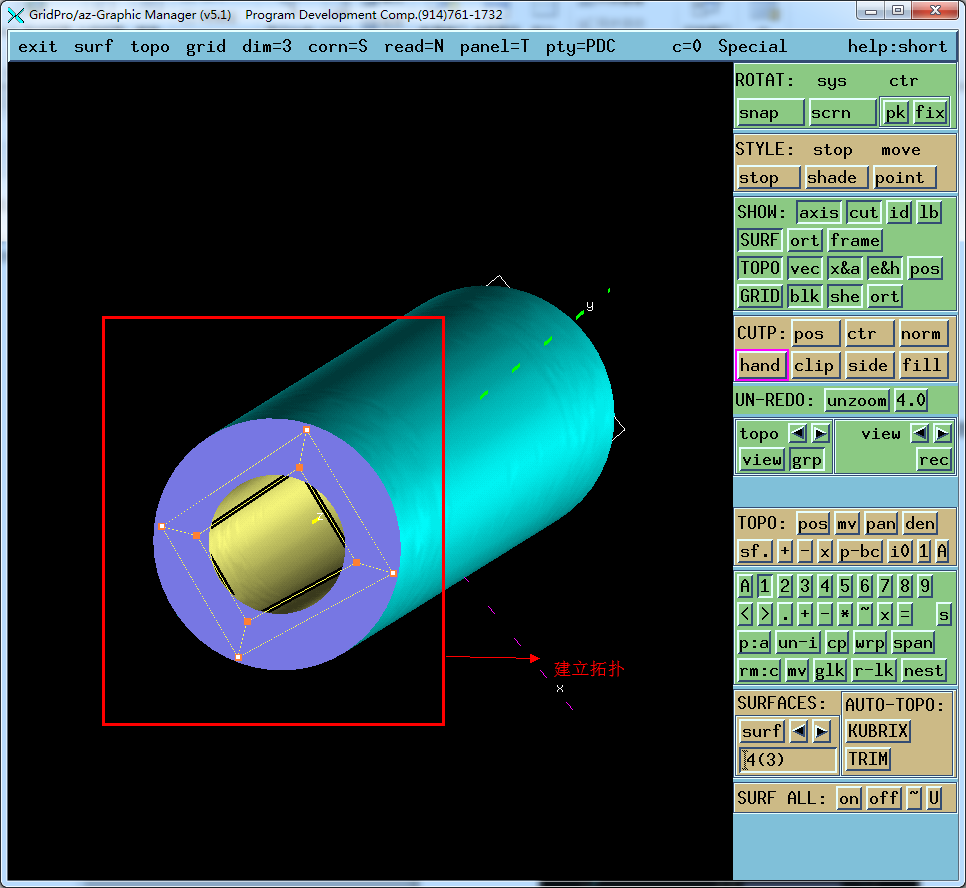Click the surface number input field
Viewport: 966px width, 888px height.
coord(788,759)
